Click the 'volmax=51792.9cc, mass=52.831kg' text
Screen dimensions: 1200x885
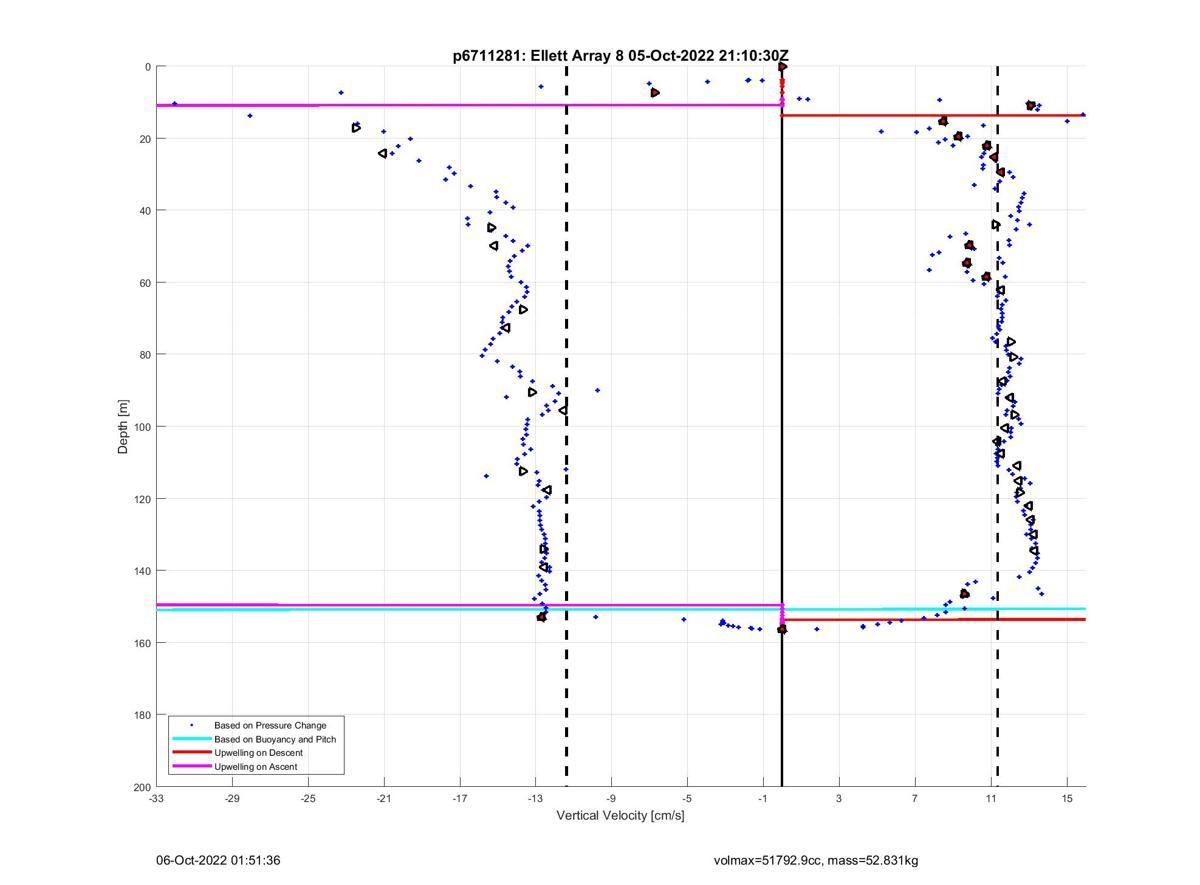pos(816,860)
